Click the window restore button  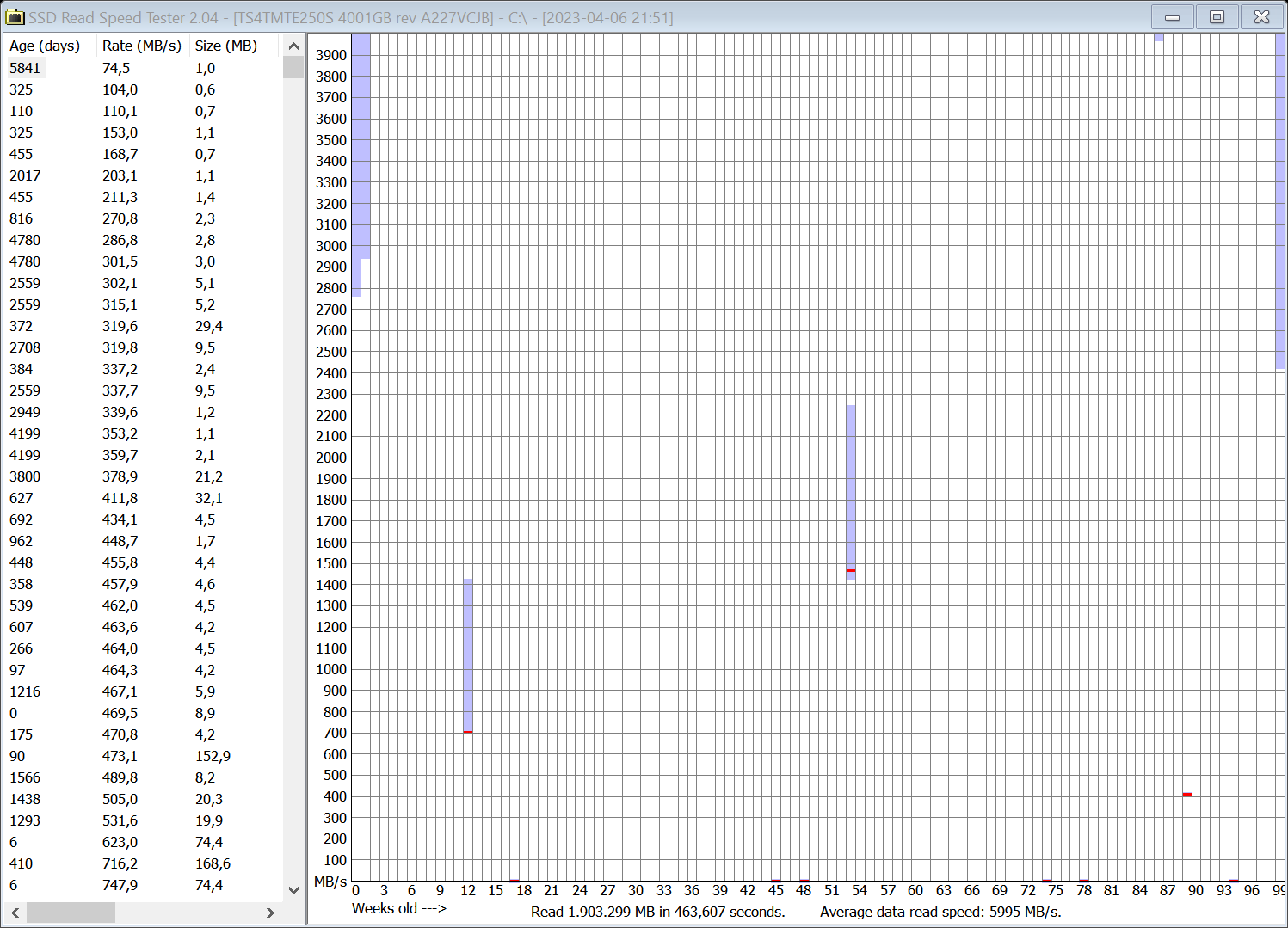pos(1217,15)
